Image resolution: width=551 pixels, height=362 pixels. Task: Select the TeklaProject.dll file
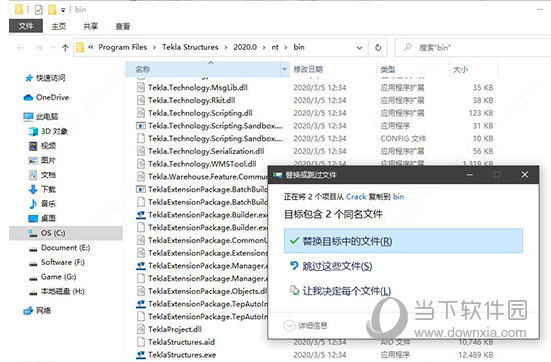pyautogui.click(x=175, y=329)
